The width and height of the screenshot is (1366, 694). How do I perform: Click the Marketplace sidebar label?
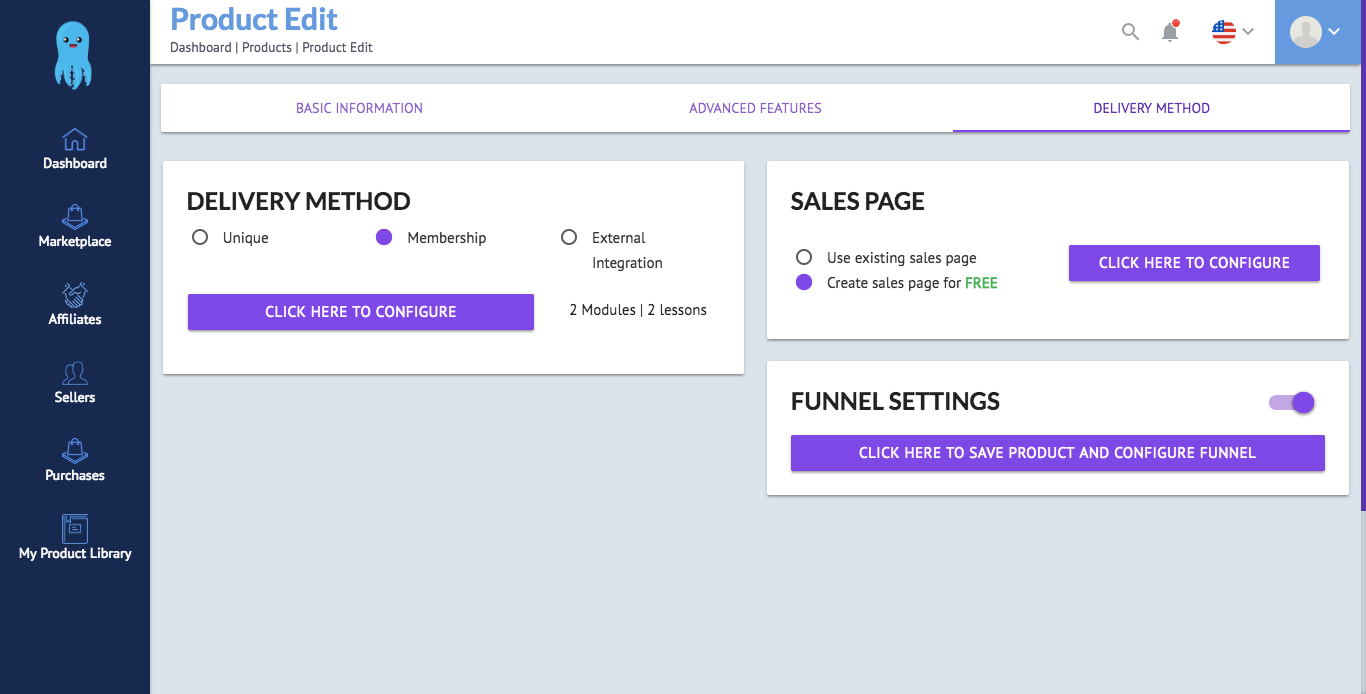(75, 241)
